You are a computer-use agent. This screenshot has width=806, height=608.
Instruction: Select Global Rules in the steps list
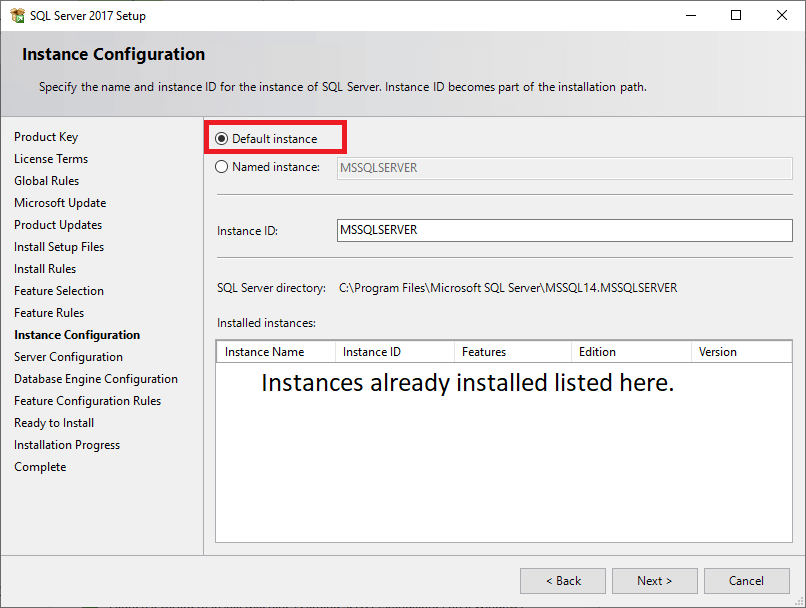[47, 181]
